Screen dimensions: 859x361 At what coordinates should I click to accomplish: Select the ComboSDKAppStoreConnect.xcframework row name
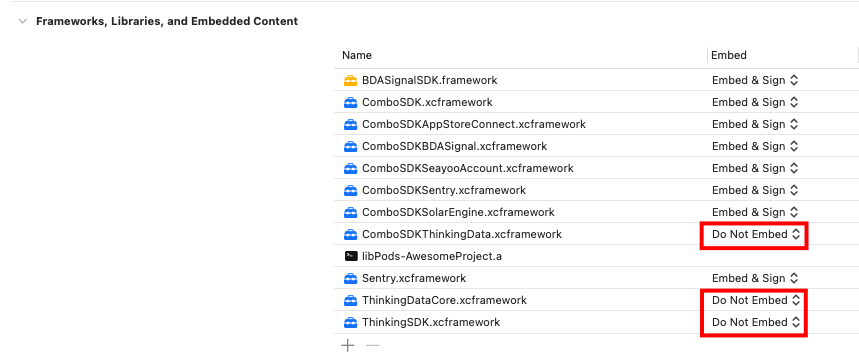click(x=474, y=124)
